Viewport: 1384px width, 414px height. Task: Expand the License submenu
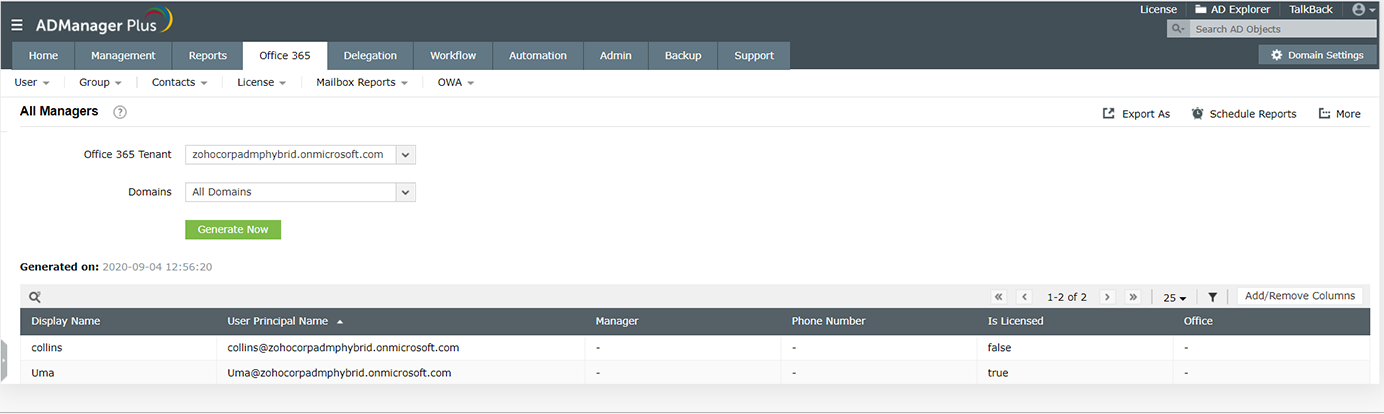[262, 82]
